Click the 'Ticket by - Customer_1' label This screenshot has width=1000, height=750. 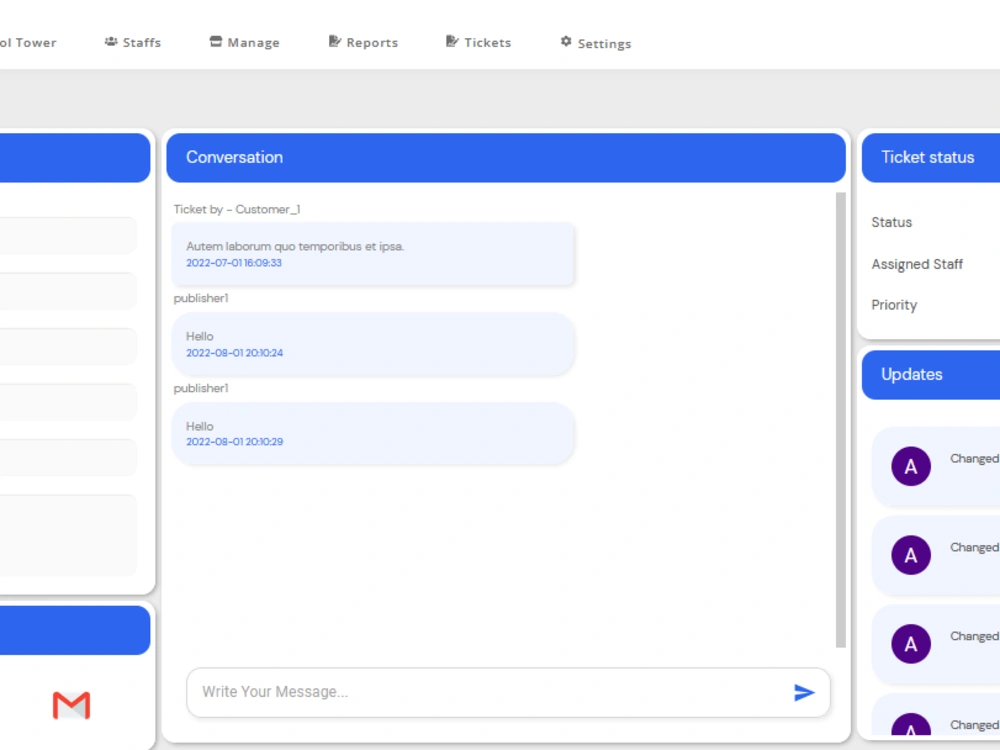coord(237,209)
